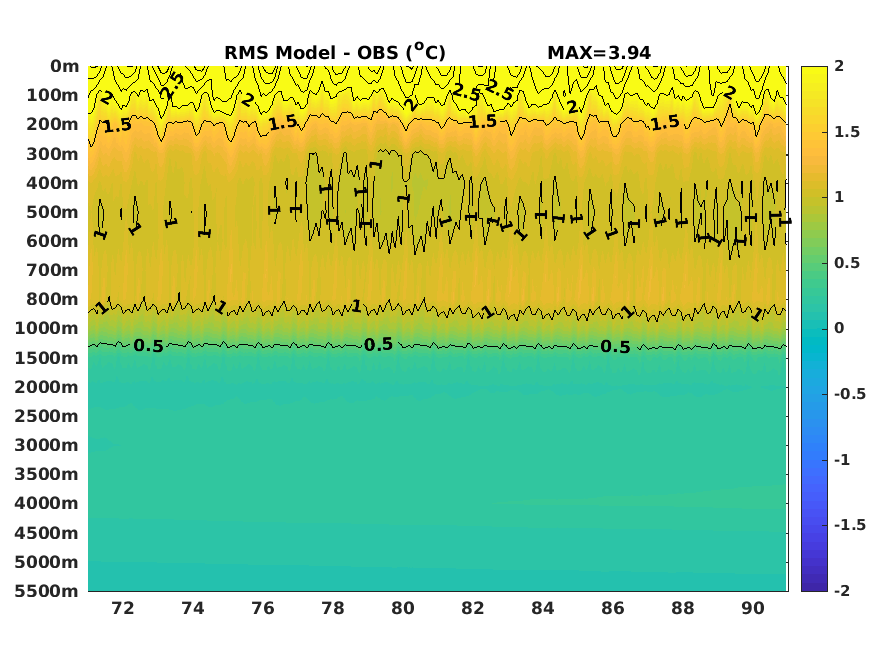The width and height of the screenshot is (875, 656).
Task: Click the colorbar top tick label "2"
Action: coord(839,66)
